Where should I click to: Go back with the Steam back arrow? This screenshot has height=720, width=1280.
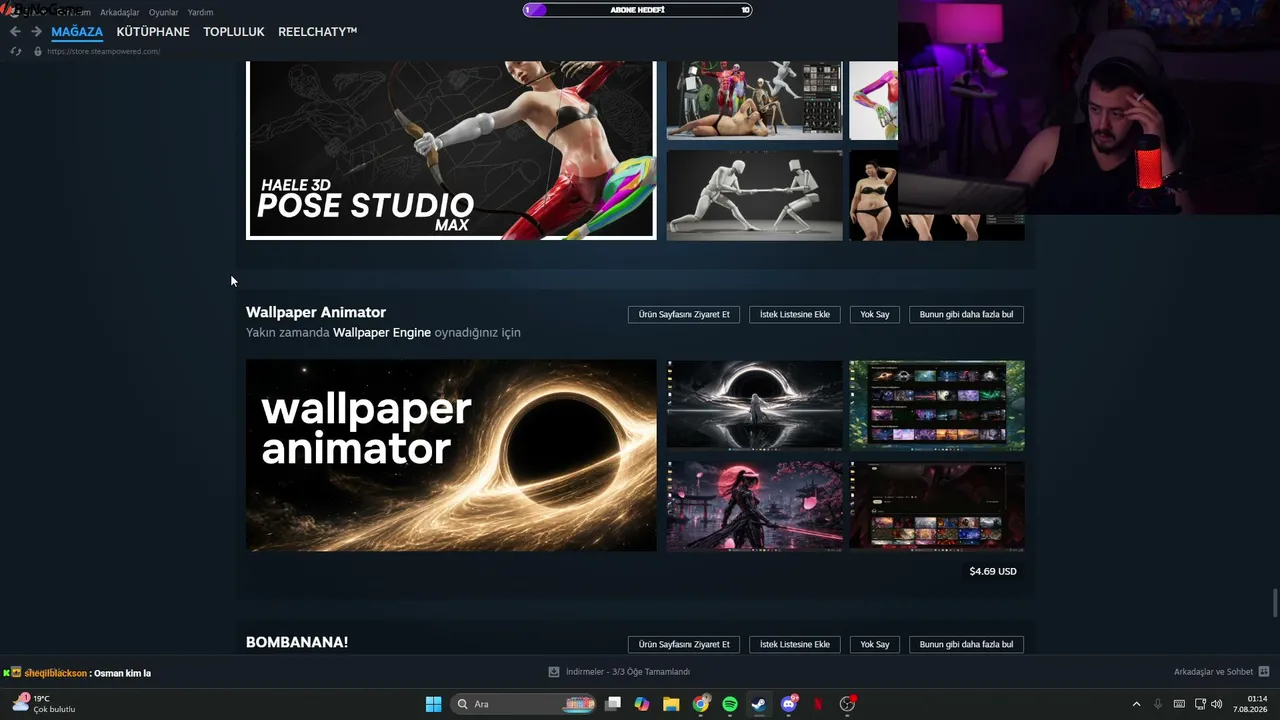coord(15,32)
